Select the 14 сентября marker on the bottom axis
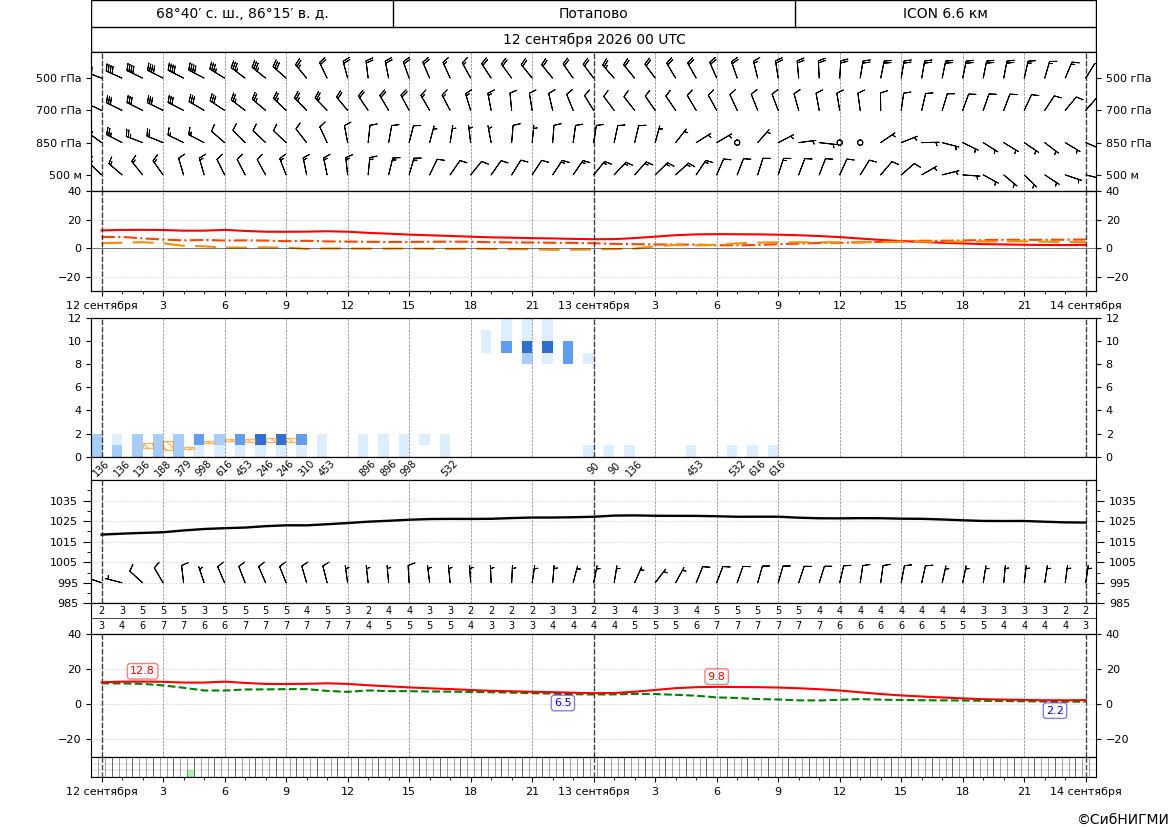 [1086, 791]
